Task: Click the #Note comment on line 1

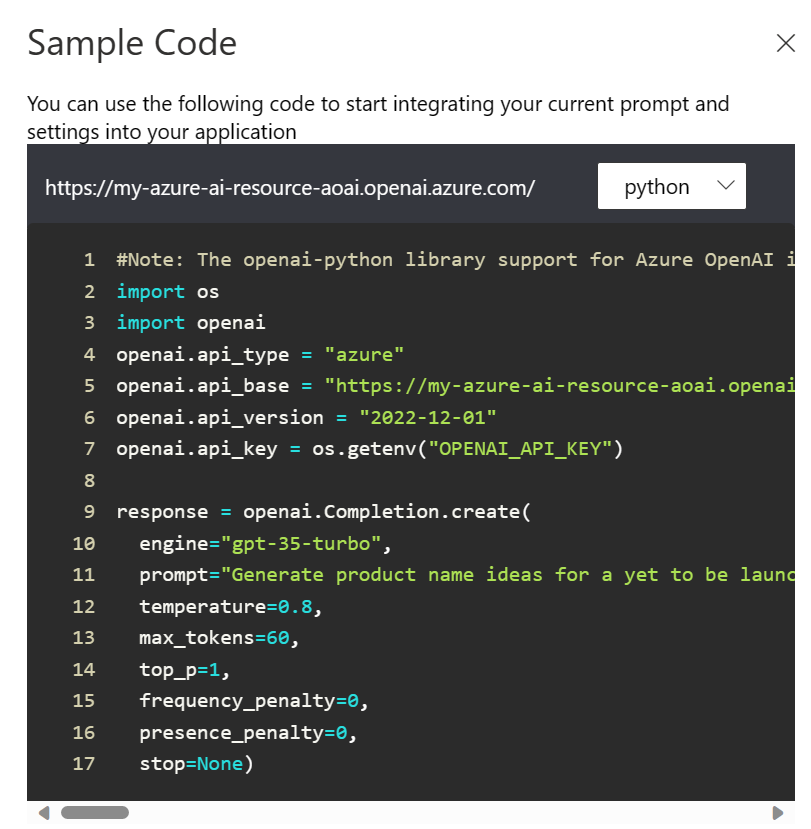Action: [x=455, y=260]
